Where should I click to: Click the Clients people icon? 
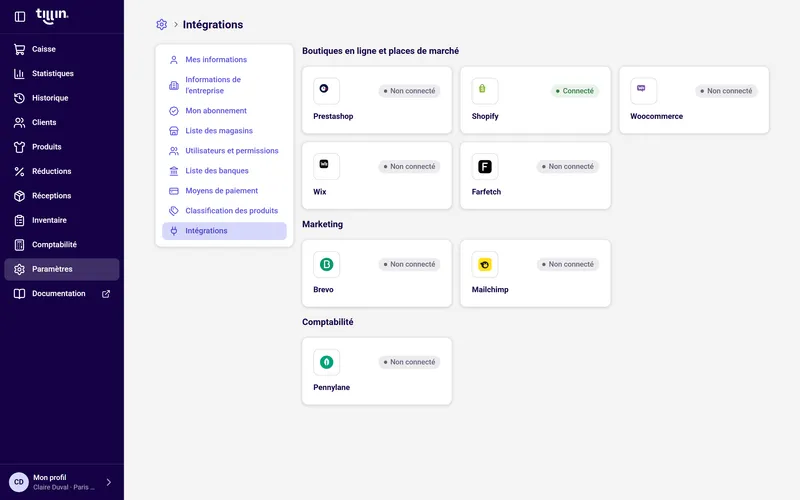click(x=19, y=122)
